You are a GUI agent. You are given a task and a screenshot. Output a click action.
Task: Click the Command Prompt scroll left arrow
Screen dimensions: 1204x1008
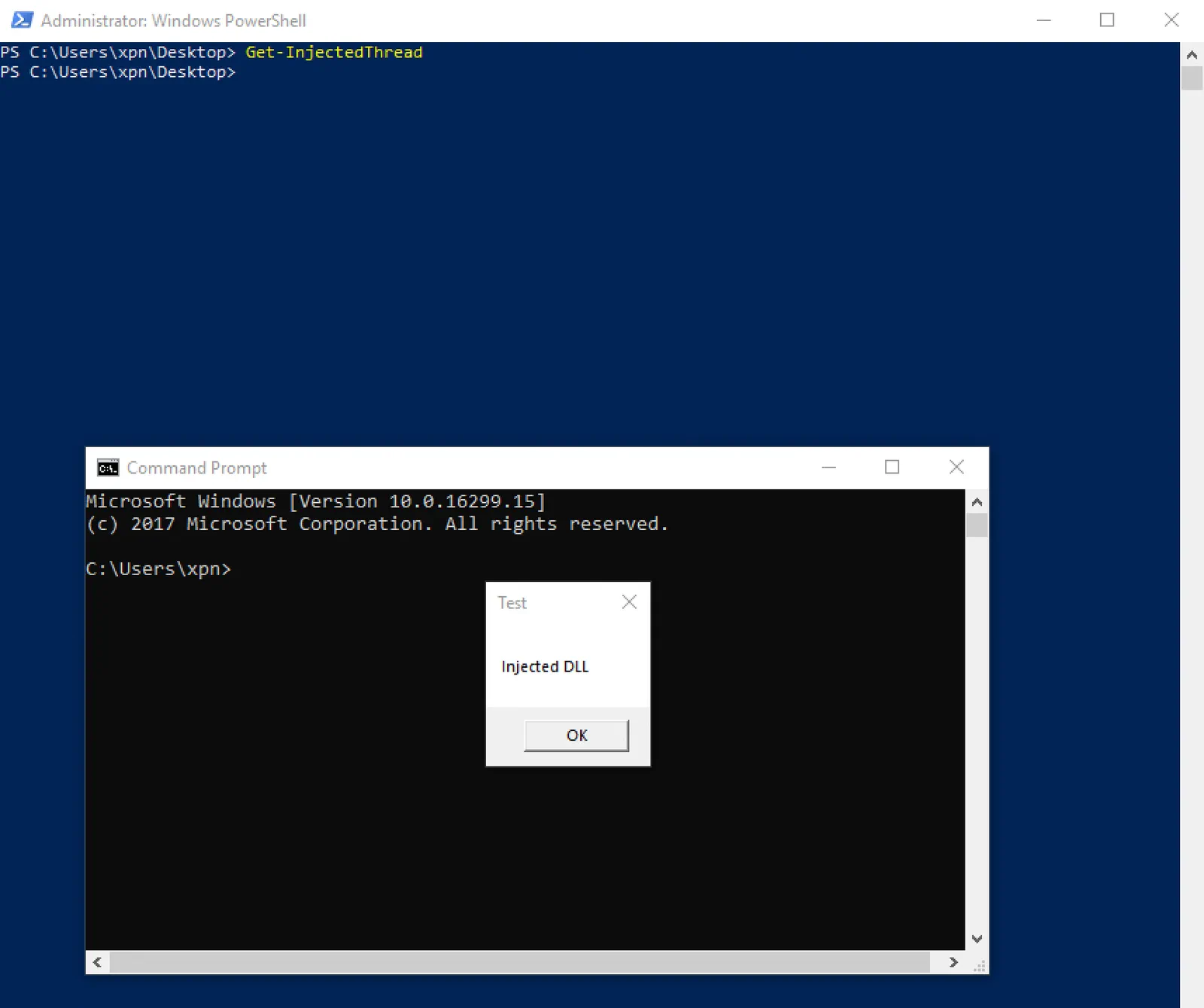click(x=98, y=962)
